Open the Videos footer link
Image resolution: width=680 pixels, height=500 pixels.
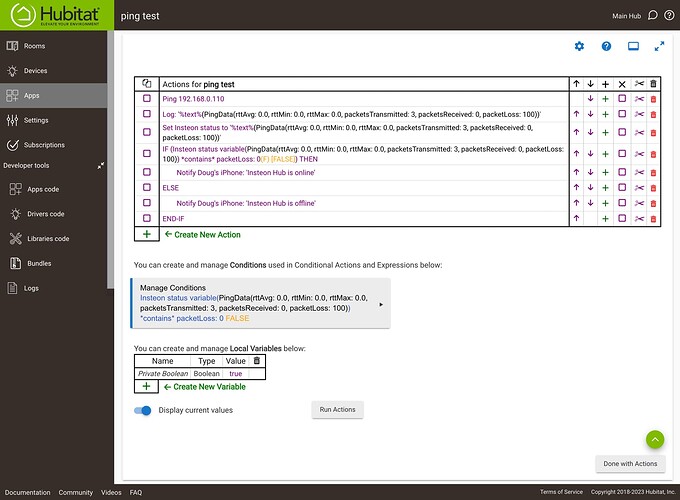(111, 493)
